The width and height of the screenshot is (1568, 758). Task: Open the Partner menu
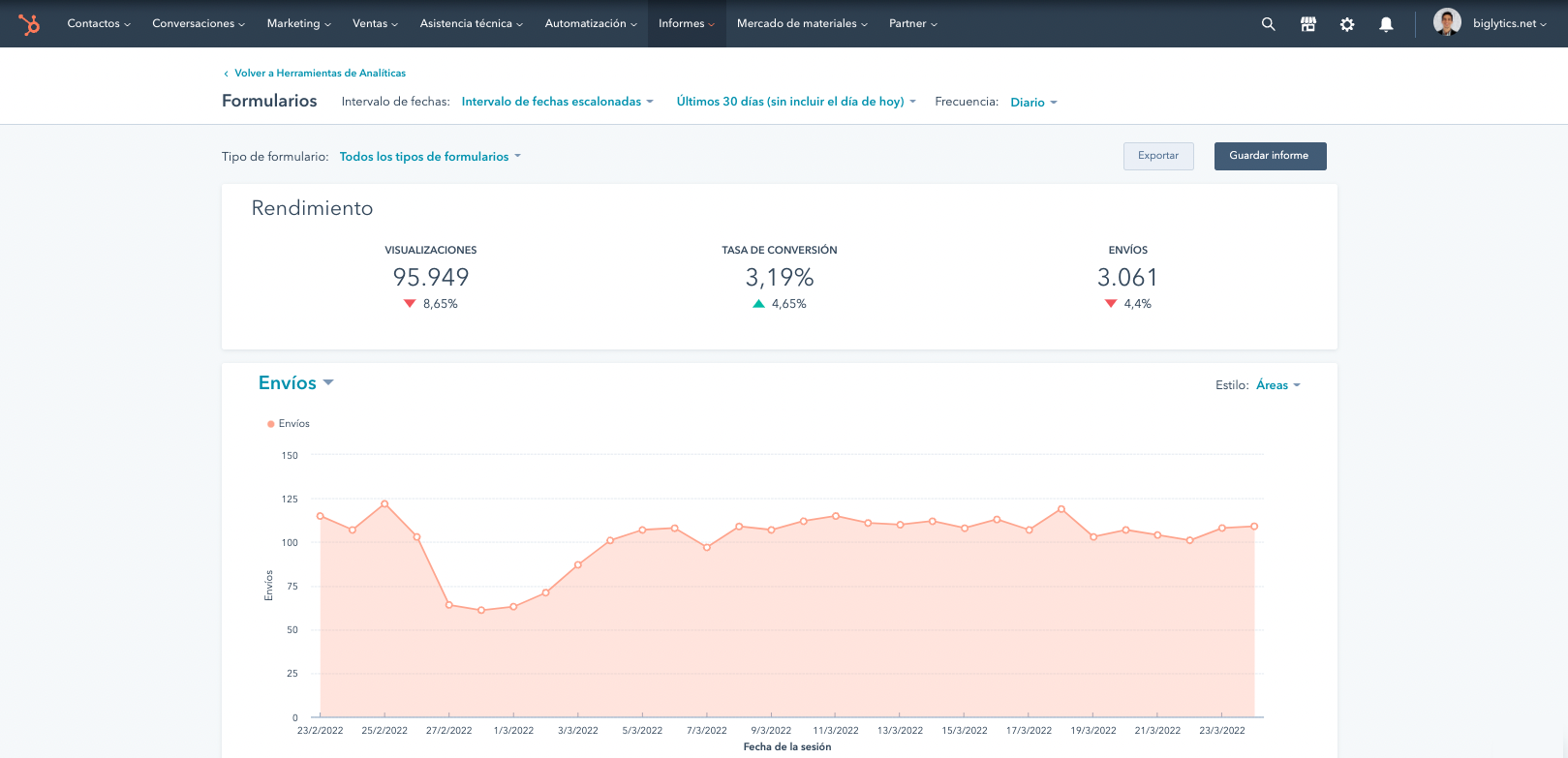913,23
